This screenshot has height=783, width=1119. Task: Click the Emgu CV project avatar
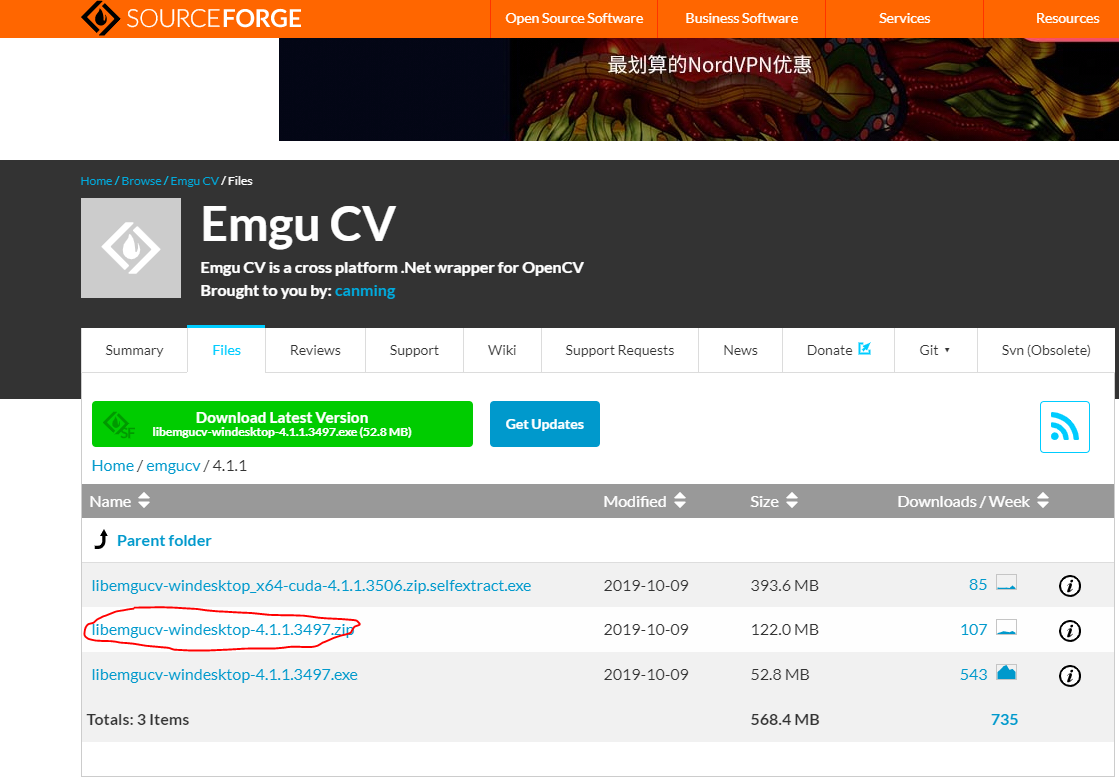click(x=130, y=247)
